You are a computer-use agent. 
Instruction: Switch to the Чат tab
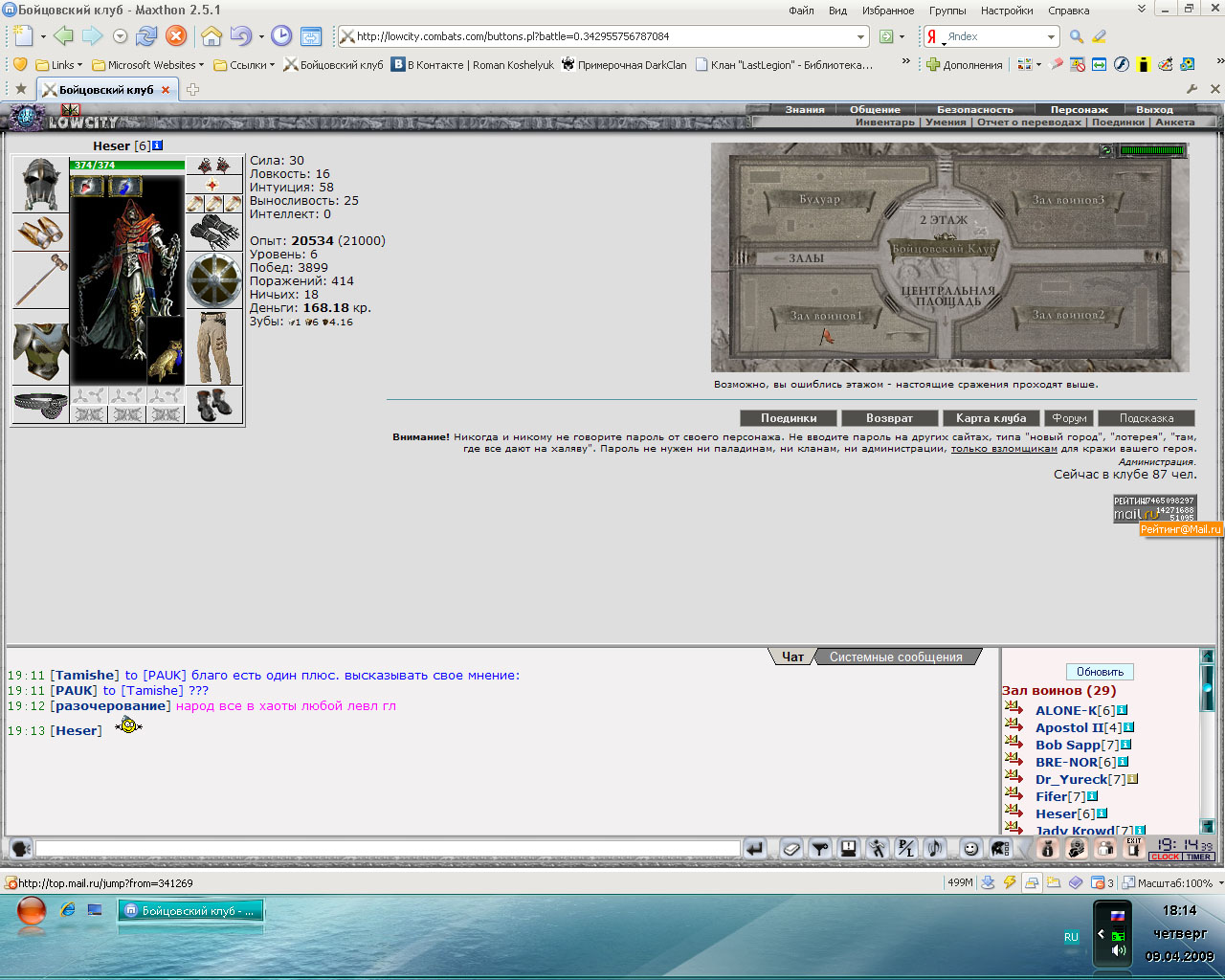[x=793, y=657]
